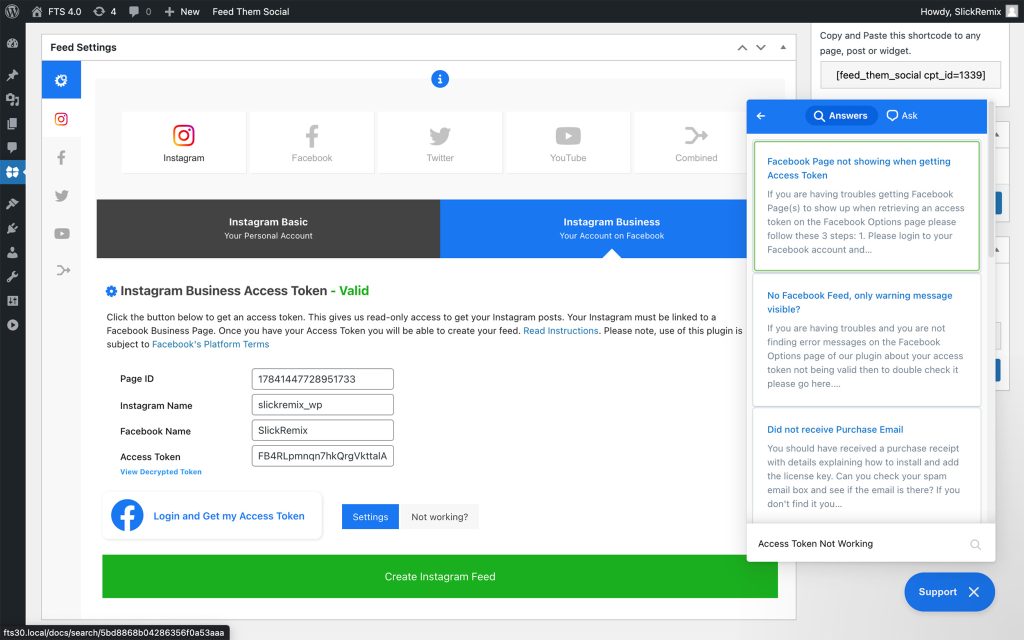Open the New content menu
1024x640 pixels.
point(182,11)
